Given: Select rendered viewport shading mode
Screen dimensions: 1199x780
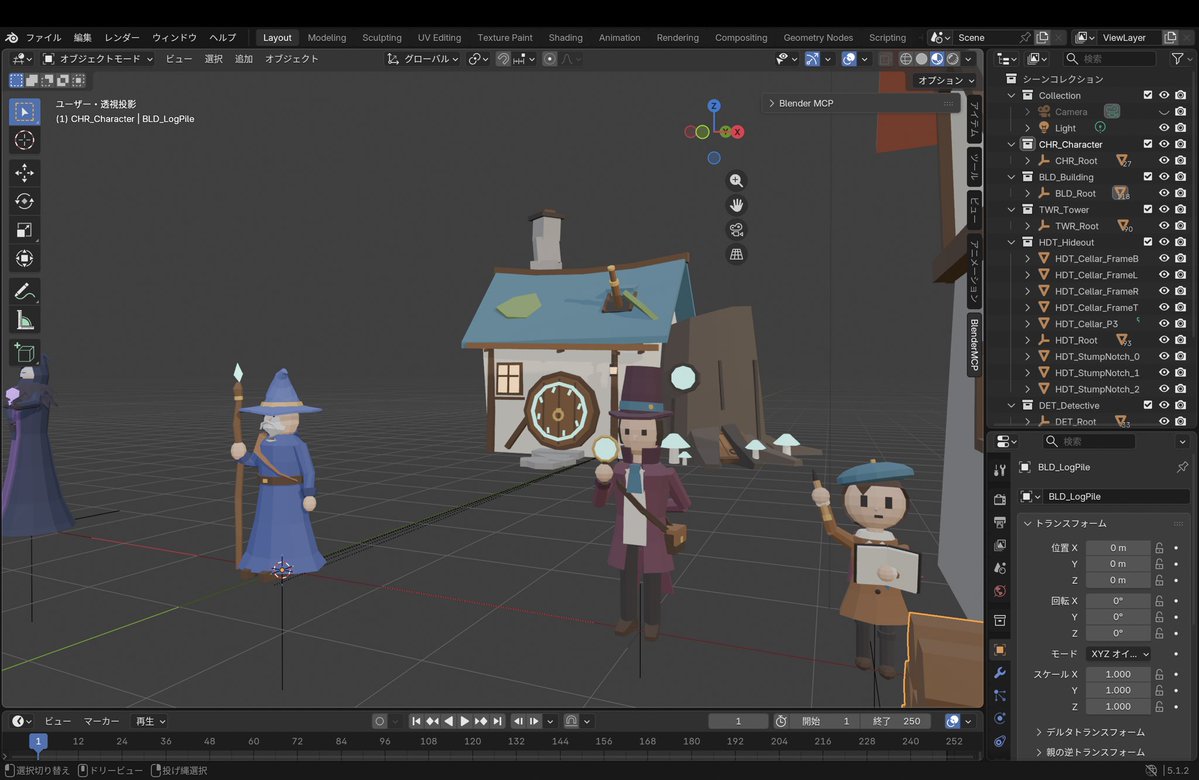Looking at the screenshot, I should click(953, 59).
